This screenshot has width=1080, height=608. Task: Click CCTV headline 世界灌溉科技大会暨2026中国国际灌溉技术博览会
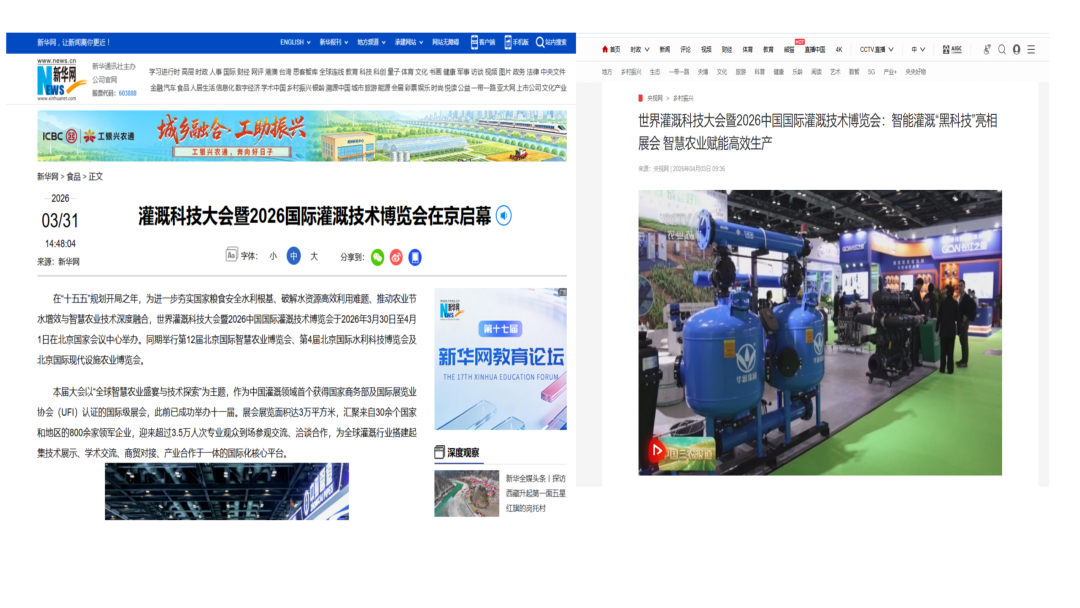818,132
